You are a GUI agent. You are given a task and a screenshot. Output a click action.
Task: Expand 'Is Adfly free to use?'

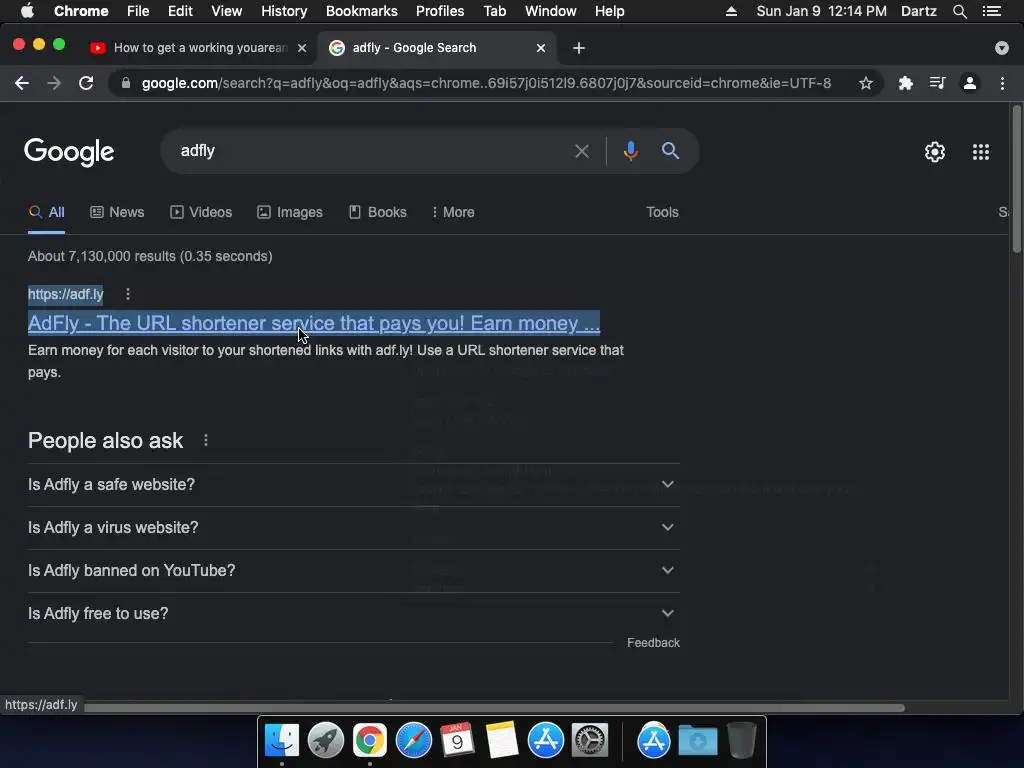pyautogui.click(x=353, y=614)
